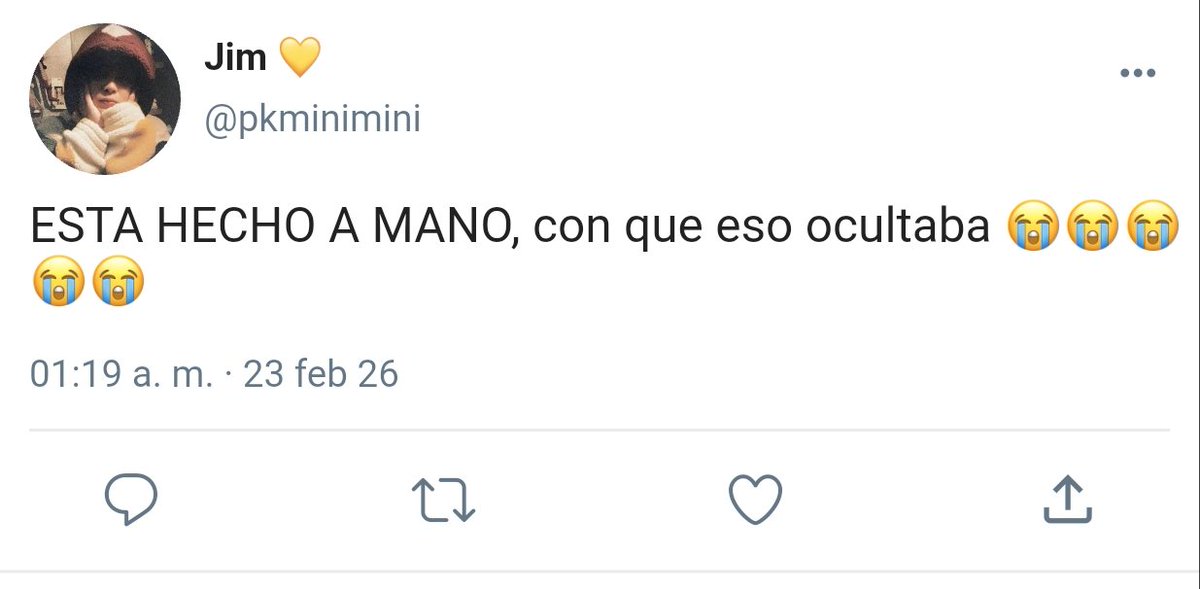Click the first crying emoji on the second line

tap(58, 283)
